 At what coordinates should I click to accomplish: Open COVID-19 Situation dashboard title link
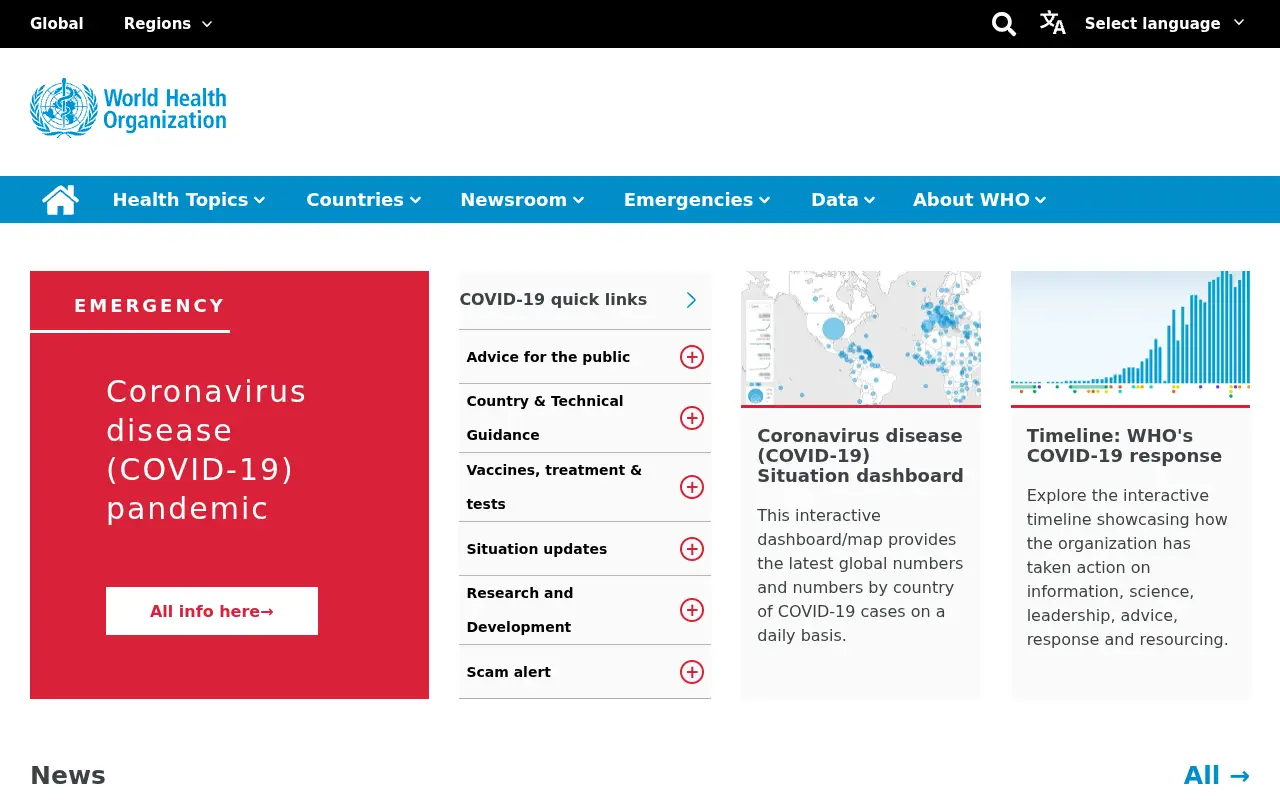(860, 456)
